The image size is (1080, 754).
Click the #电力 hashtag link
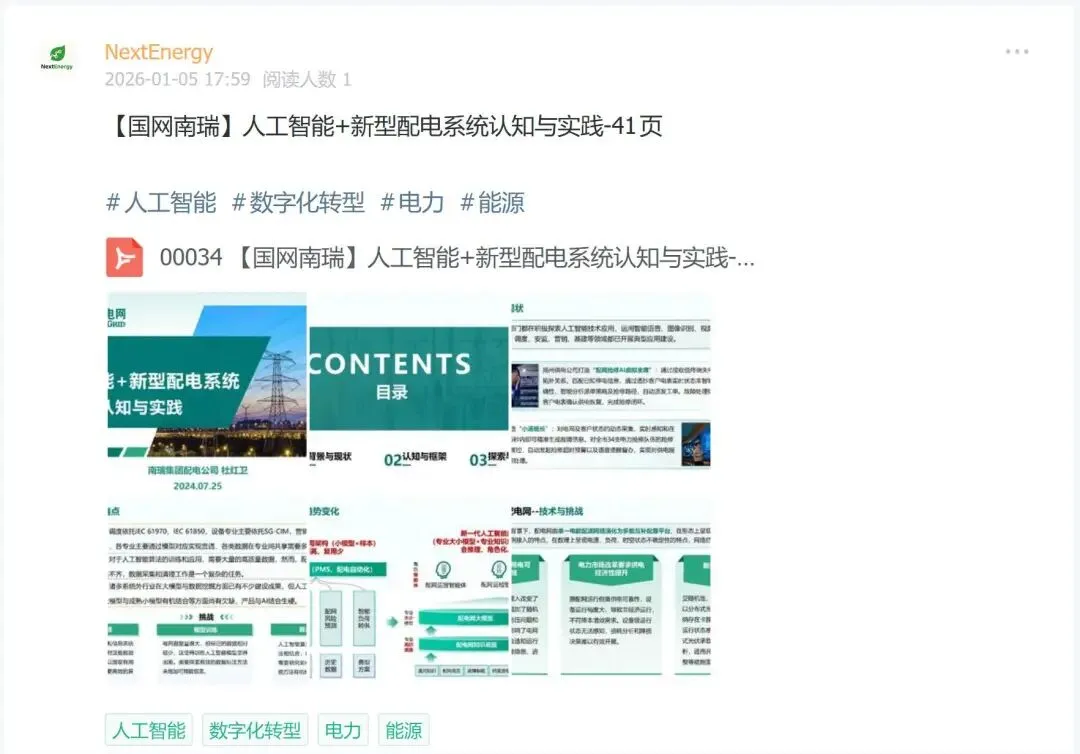pyautogui.click(x=413, y=202)
